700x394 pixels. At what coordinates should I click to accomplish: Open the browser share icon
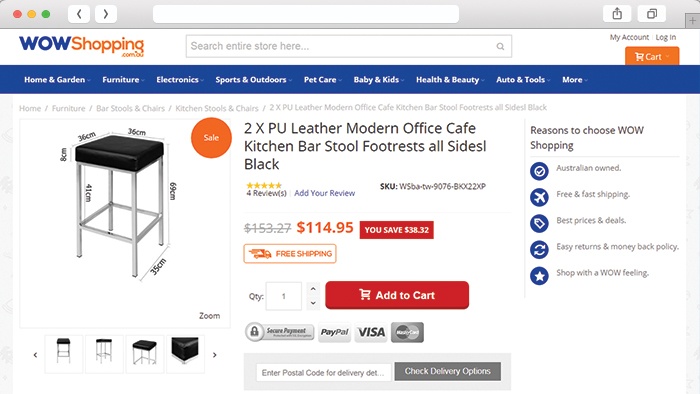[x=617, y=14]
